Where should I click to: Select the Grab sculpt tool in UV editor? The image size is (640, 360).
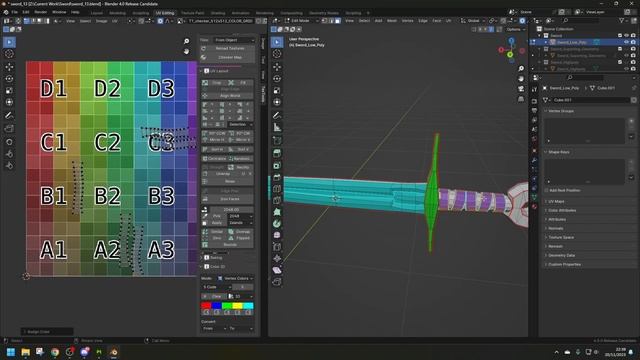(x=9, y=142)
